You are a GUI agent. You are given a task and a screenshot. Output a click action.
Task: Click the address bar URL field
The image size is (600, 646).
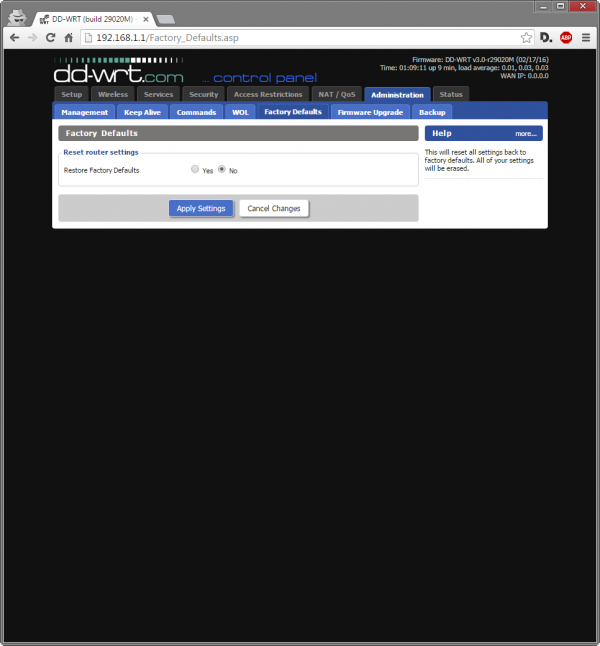300,37
